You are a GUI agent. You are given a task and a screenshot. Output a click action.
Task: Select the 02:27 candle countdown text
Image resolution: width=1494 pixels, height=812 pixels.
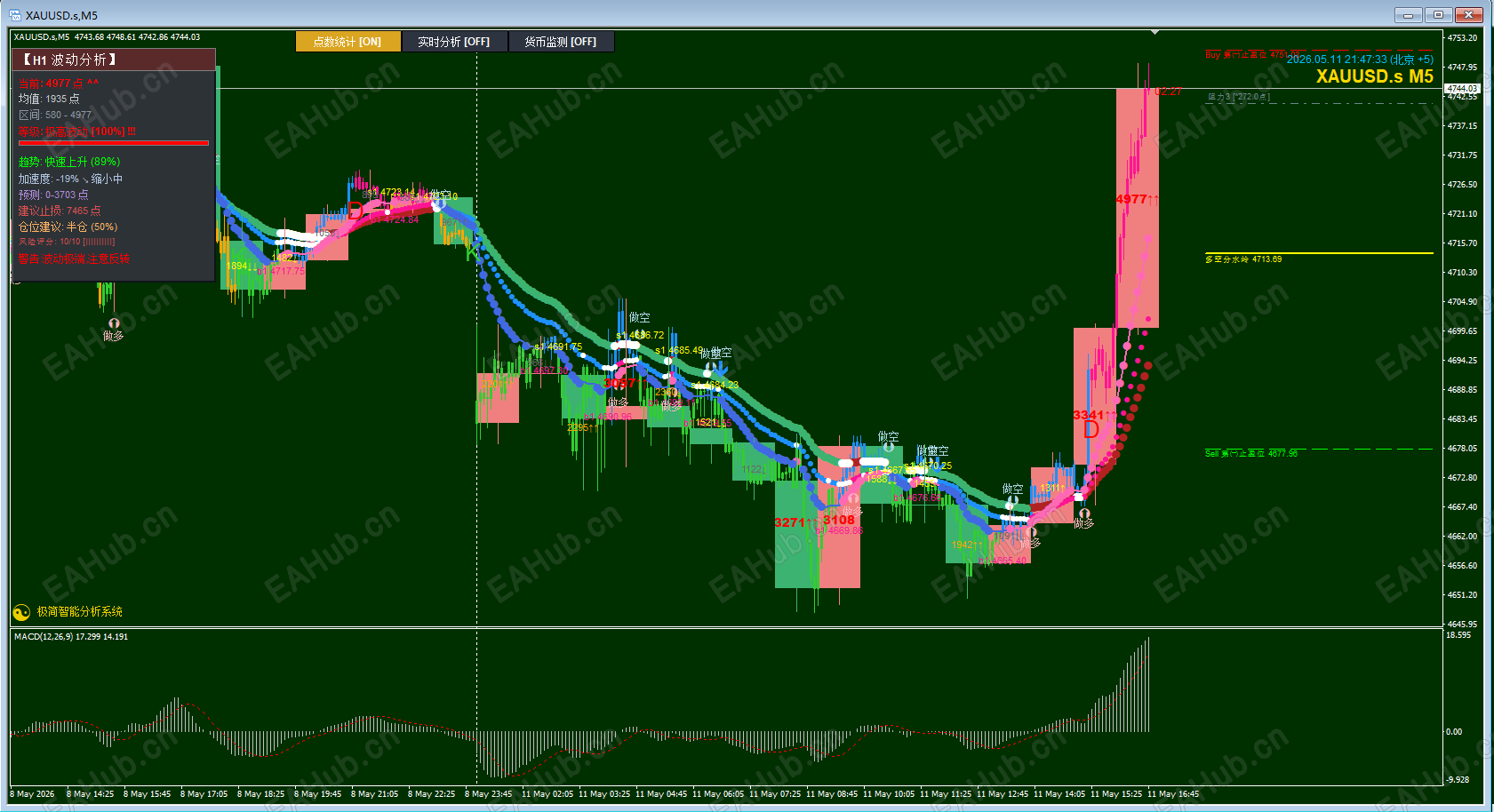tap(1169, 92)
